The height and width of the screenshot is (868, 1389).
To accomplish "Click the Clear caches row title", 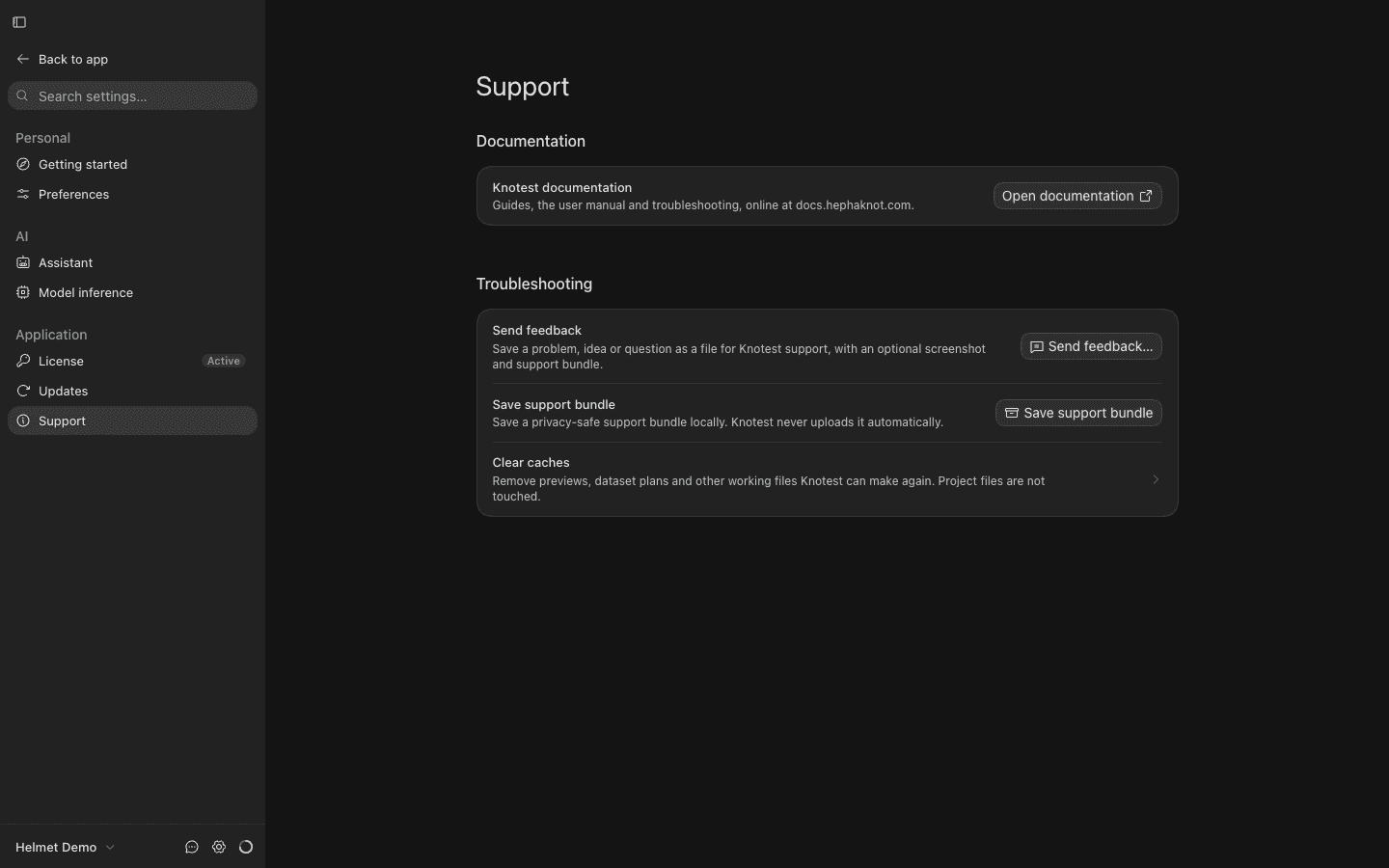I will (531, 462).
